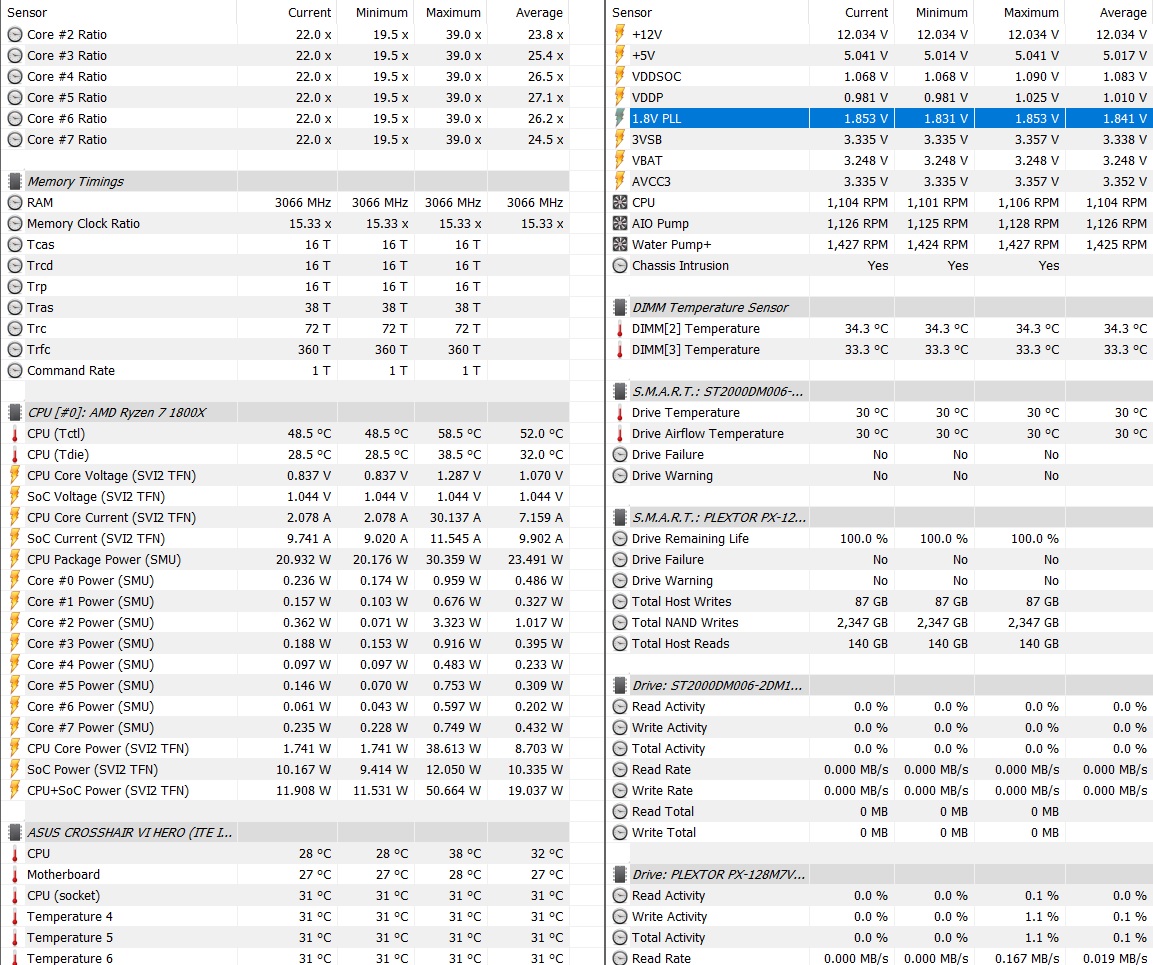1153x965 pixels.
Task: Click the CPU [#0] AMD Ryzen chip icon
Action: [14, 413]
